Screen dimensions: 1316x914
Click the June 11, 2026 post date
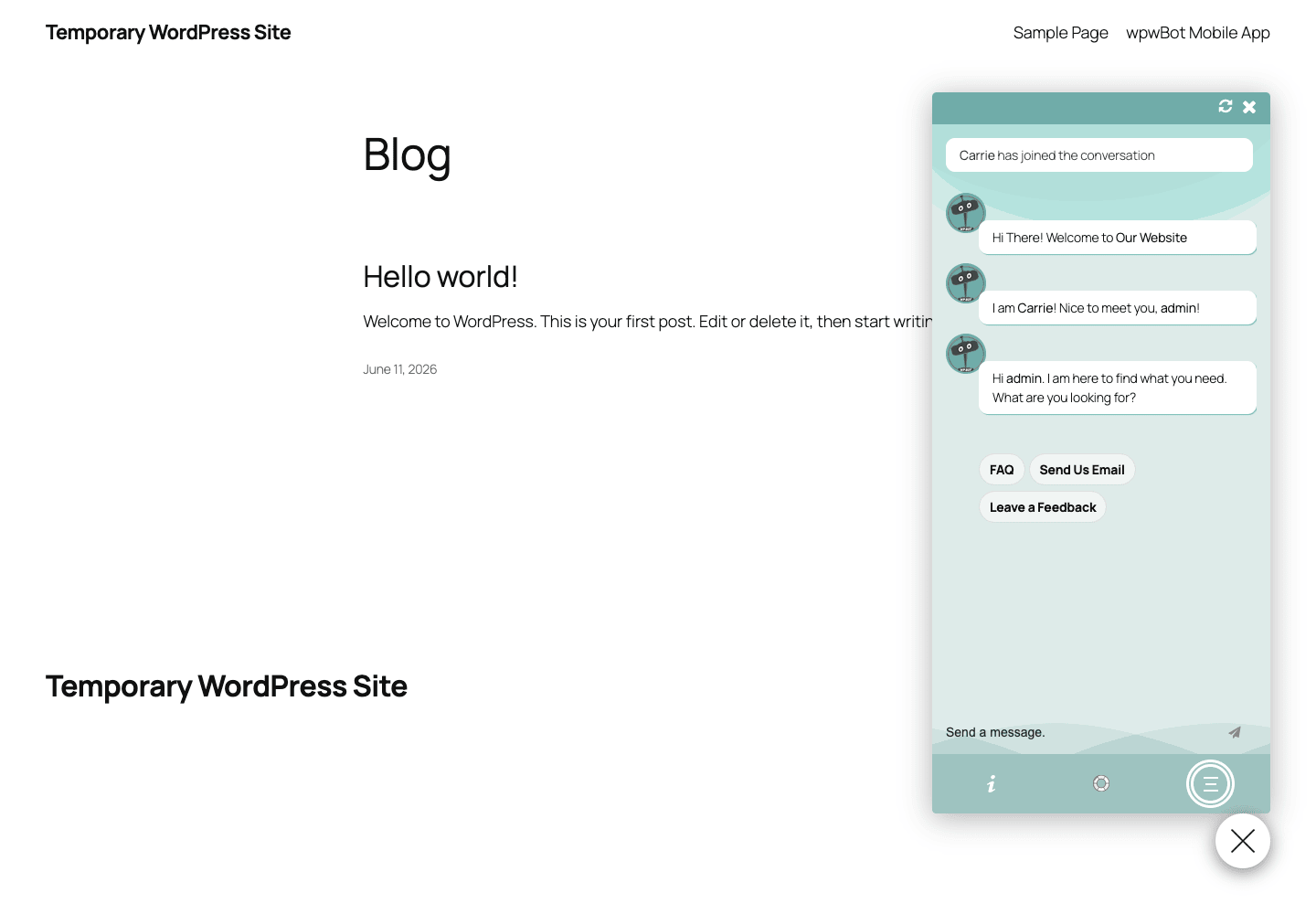[399, 369]
